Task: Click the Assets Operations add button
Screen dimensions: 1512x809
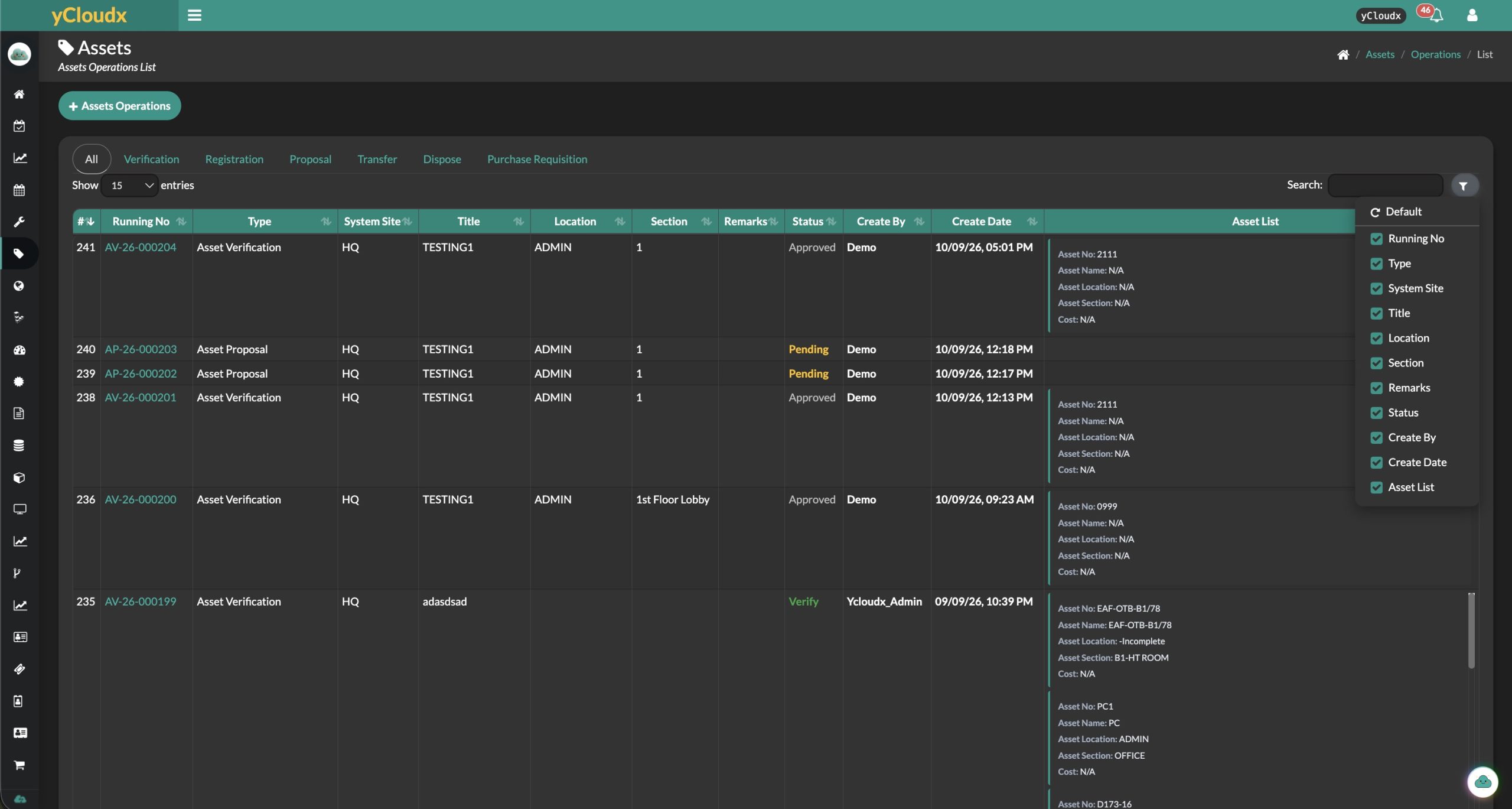Action: click(120, 106)
